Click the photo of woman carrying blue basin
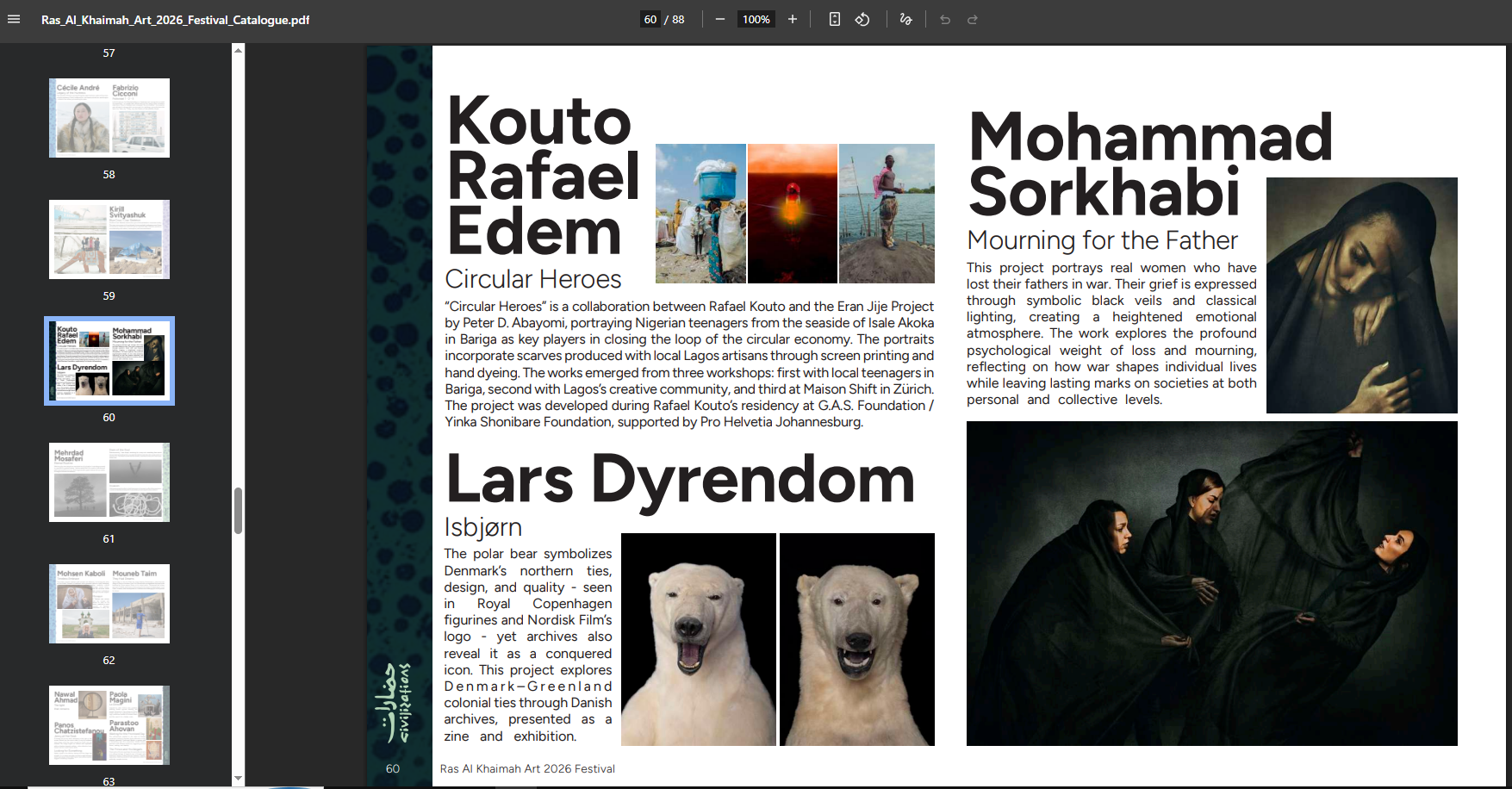 (x=700, y=214)
